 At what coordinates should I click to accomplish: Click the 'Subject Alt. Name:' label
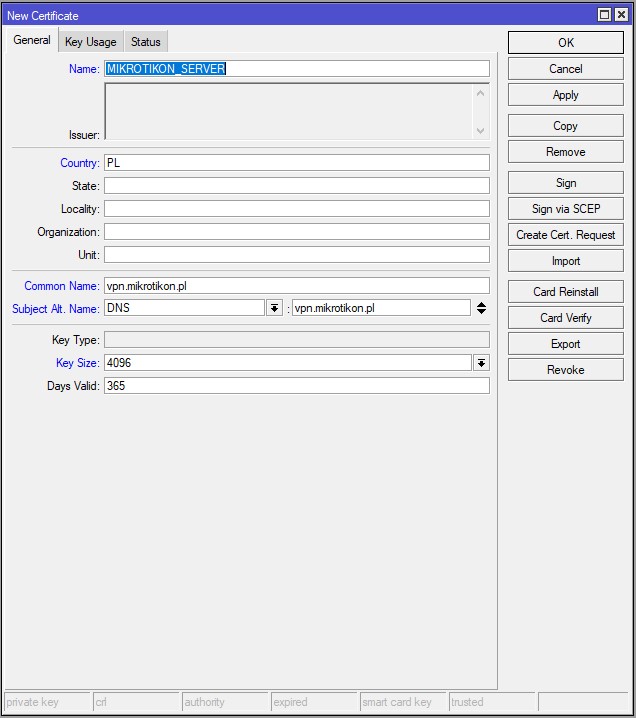pos(56,309)
